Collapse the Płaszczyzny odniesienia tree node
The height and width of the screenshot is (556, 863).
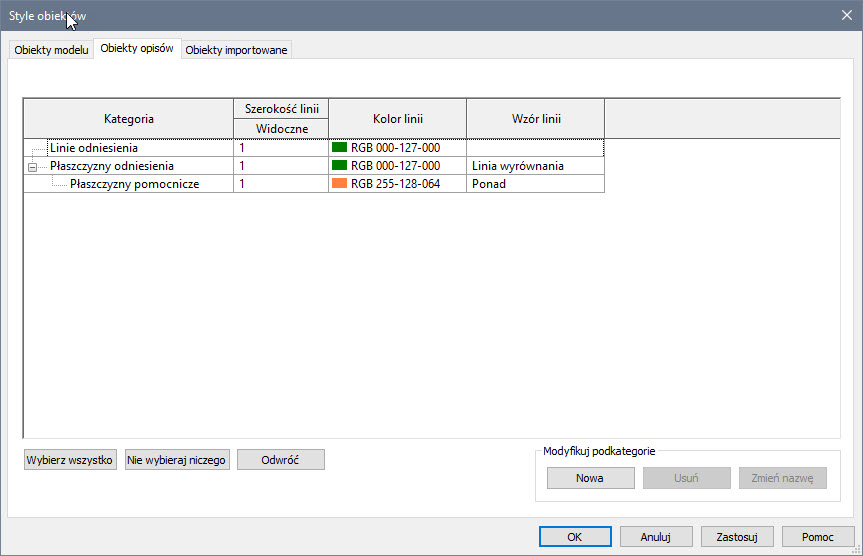33,166
